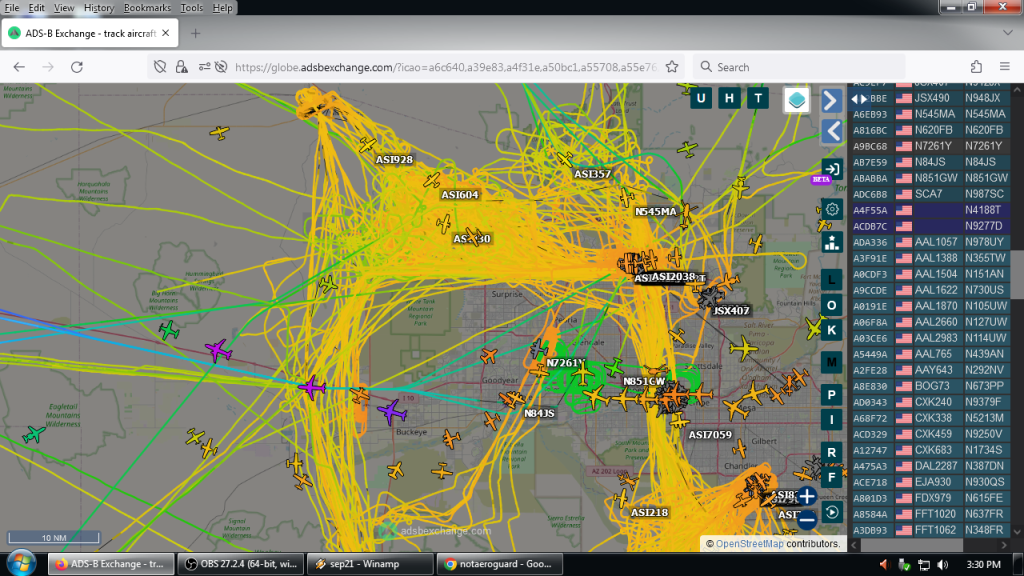Open the Help menu

(x=222, y=8)
